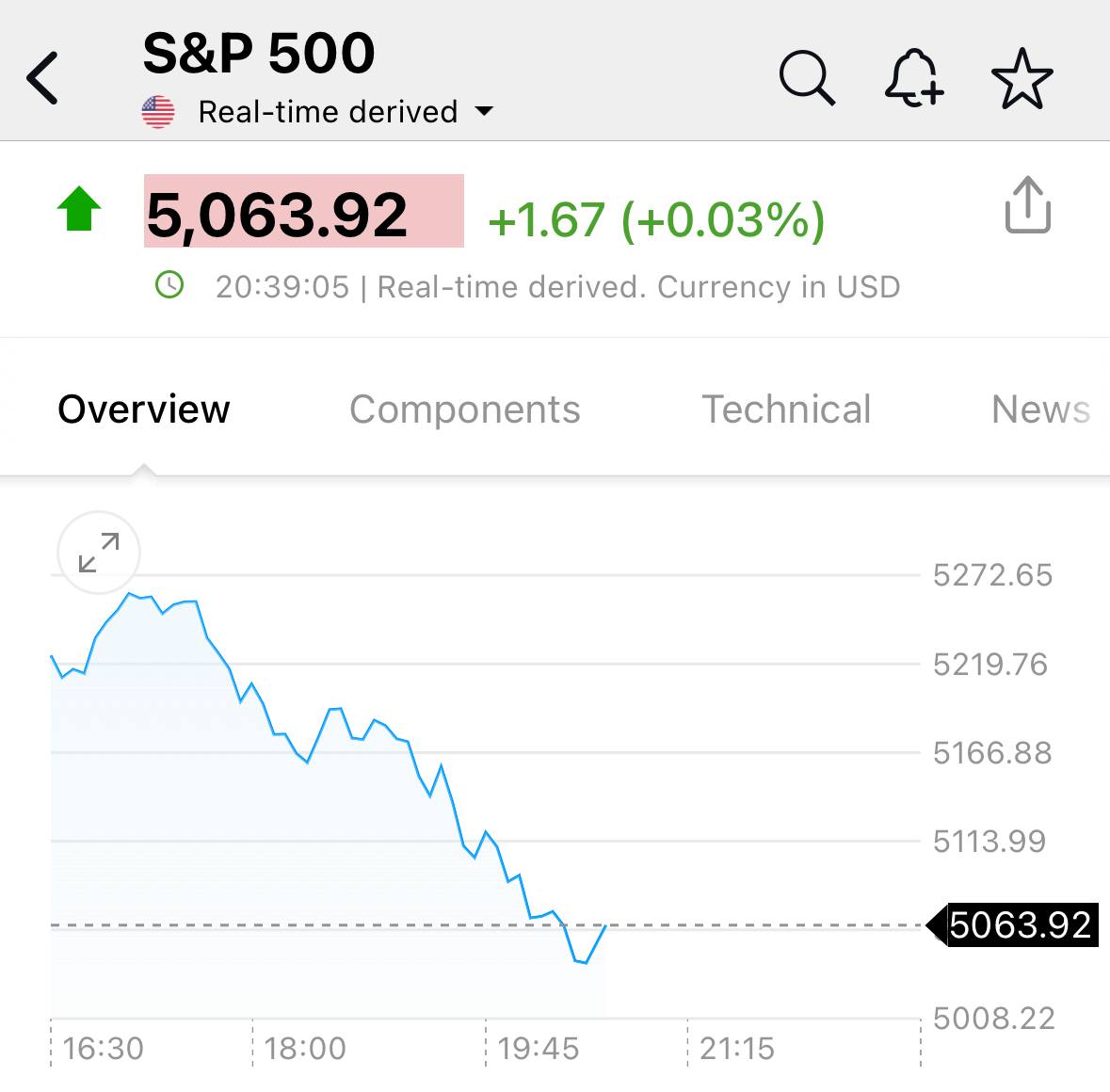Open the News tab

pyautogui.click(x=1040, y=409)
